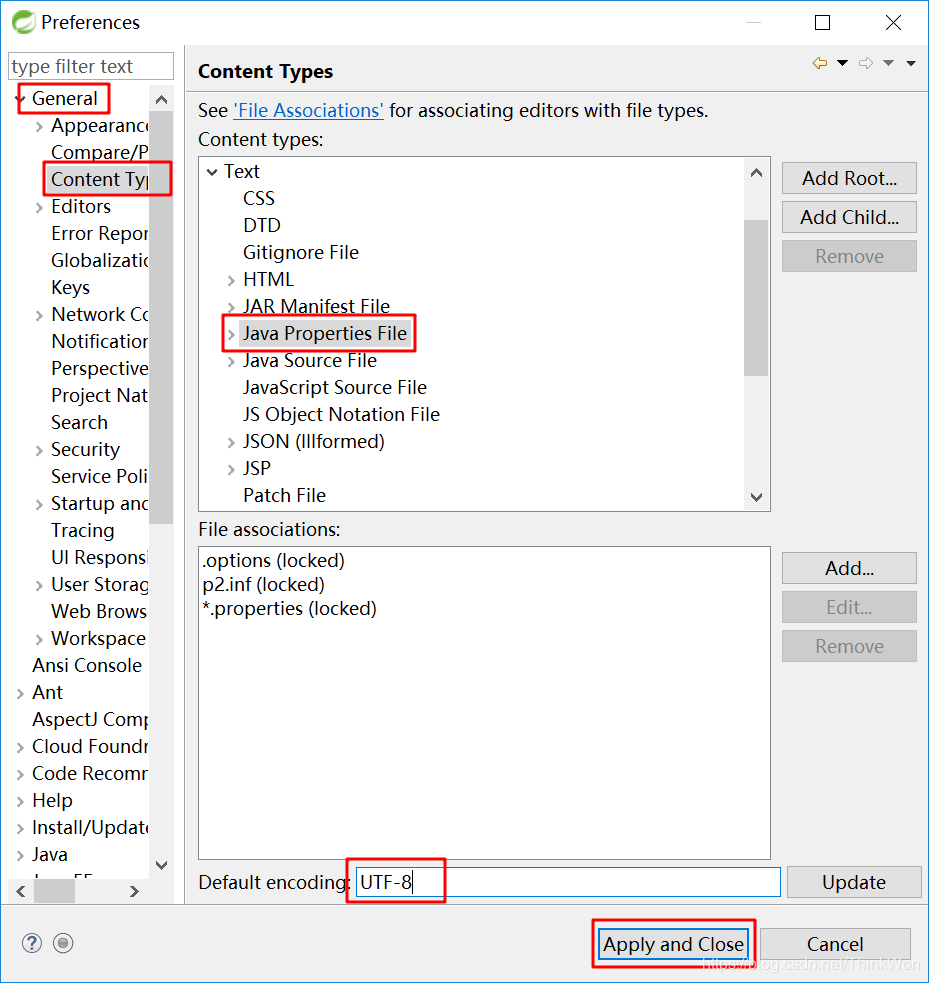
Task: Click the Default encoding input field
Action: 568,882
